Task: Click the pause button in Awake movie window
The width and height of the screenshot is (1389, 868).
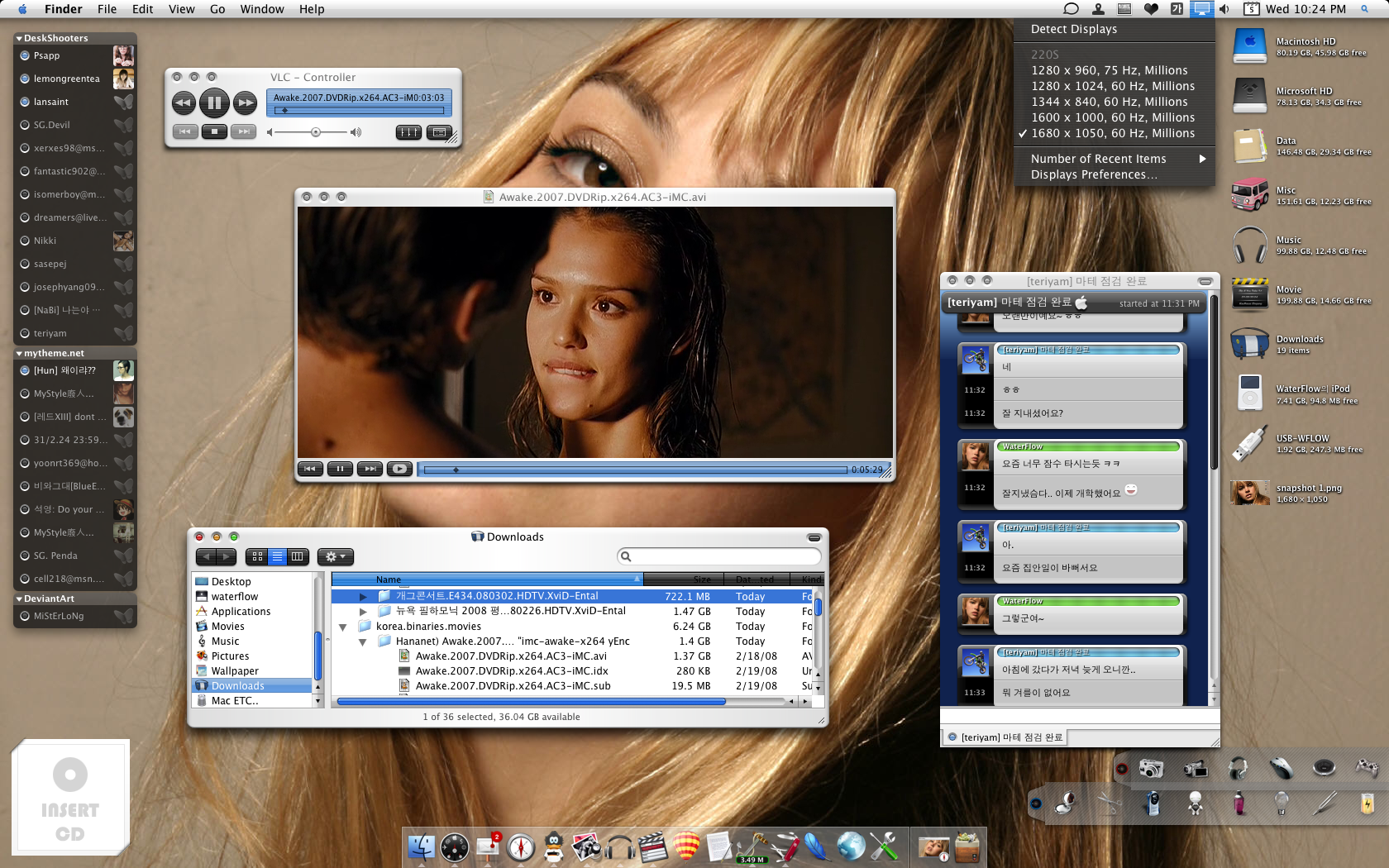Action: (340, 469)
